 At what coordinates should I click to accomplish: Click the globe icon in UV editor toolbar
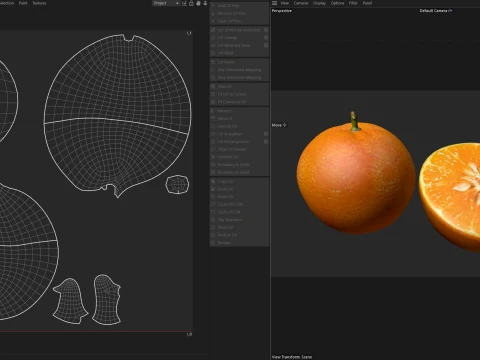coord(198,3)
